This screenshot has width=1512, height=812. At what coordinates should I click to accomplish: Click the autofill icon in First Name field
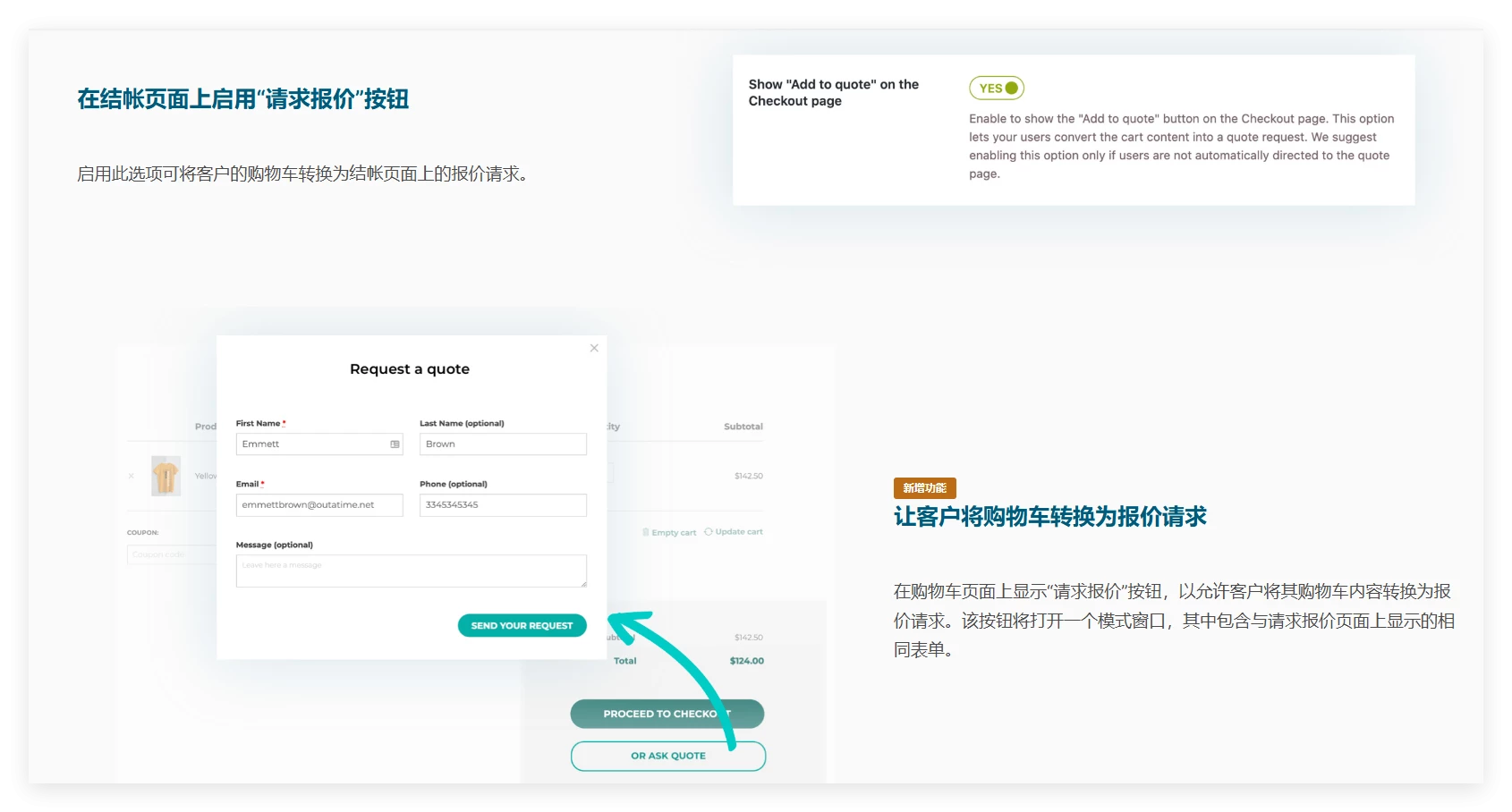395,444
